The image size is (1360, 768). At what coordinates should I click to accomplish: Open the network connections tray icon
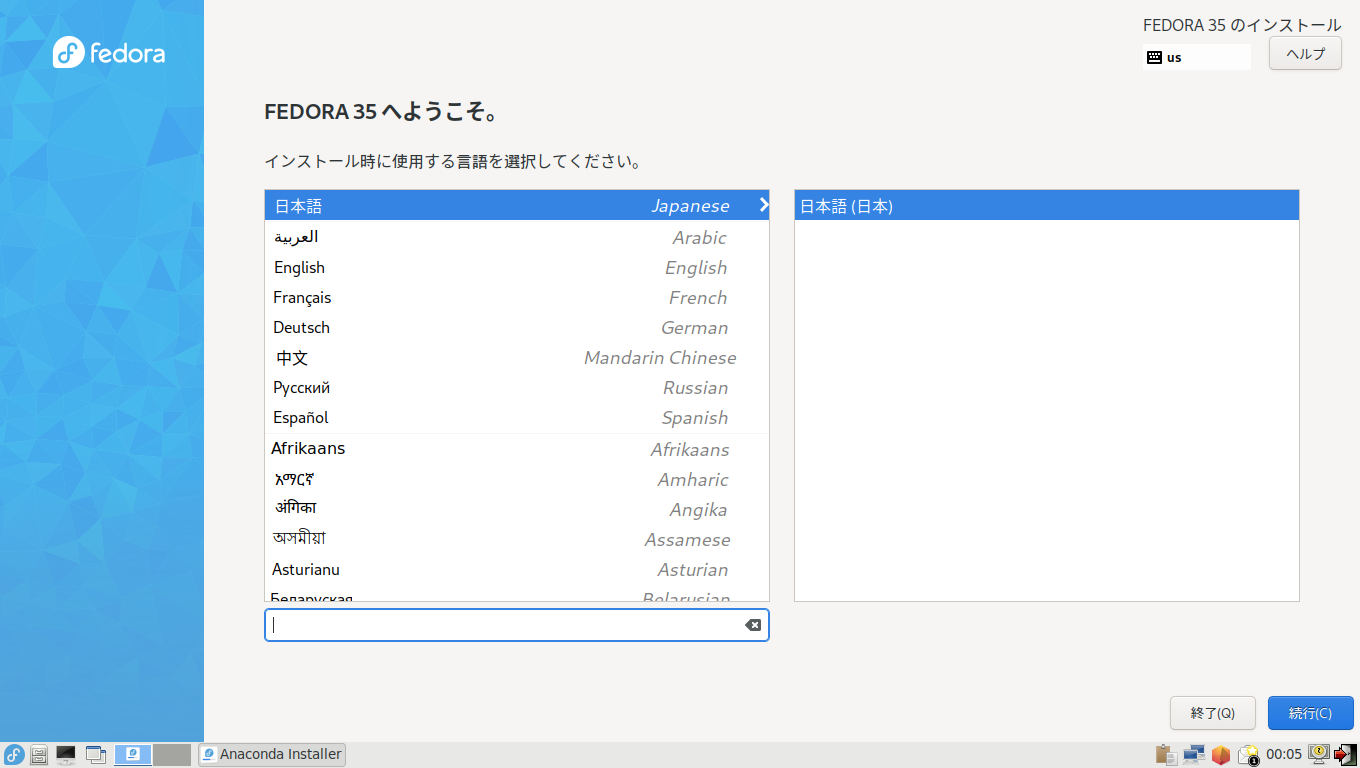1193,755
